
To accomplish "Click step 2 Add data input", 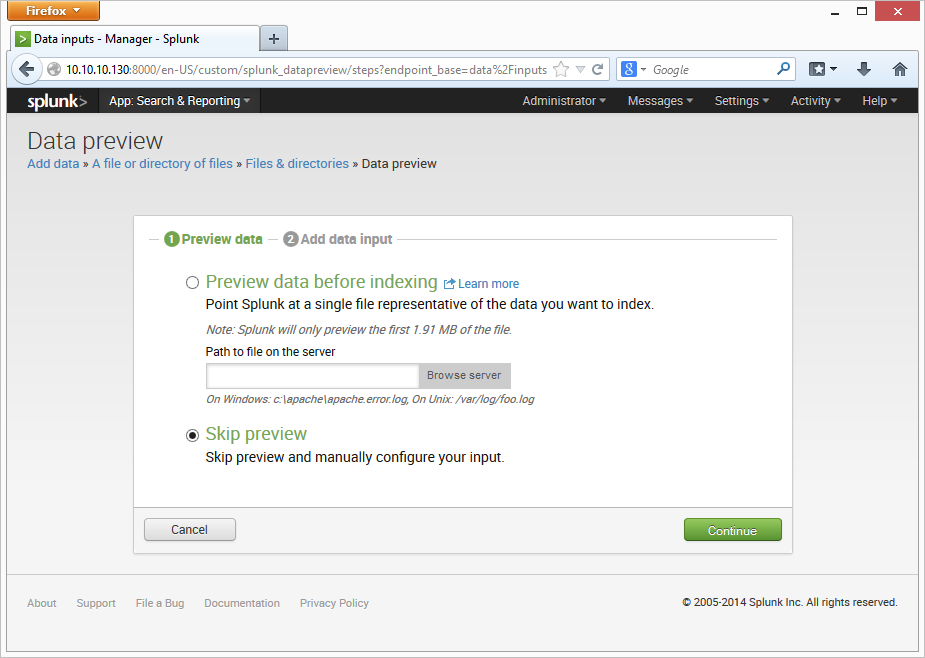I will (x=337, y=239).
